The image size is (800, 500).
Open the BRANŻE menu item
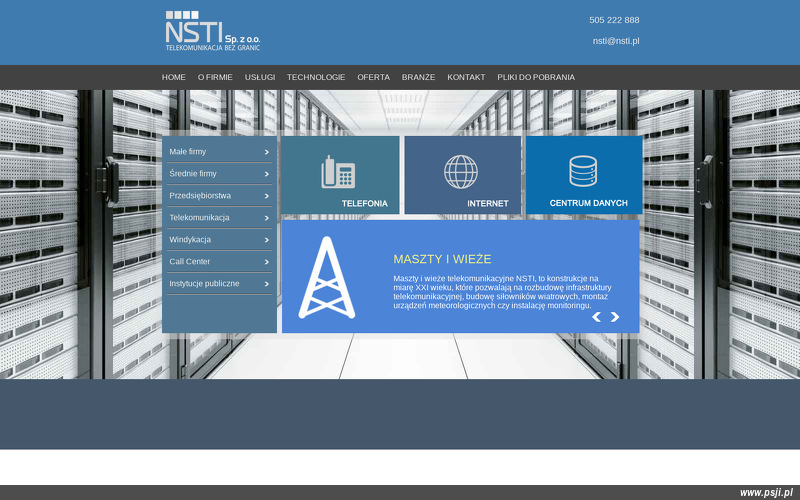[418, 77]
